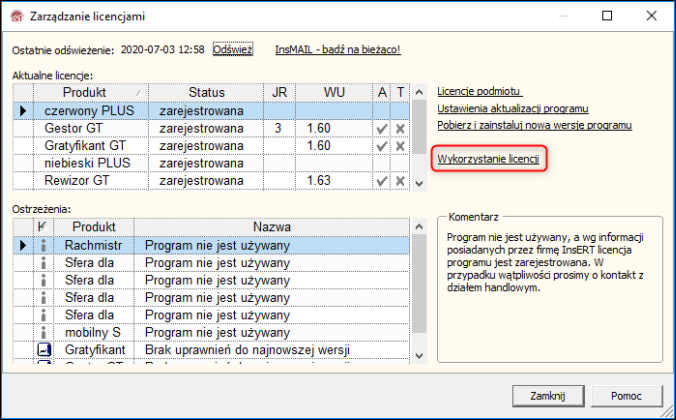Screen dimensions: 676x420
Task: Click icon in Gratyfikant warning row
Action: coord(44,350)
